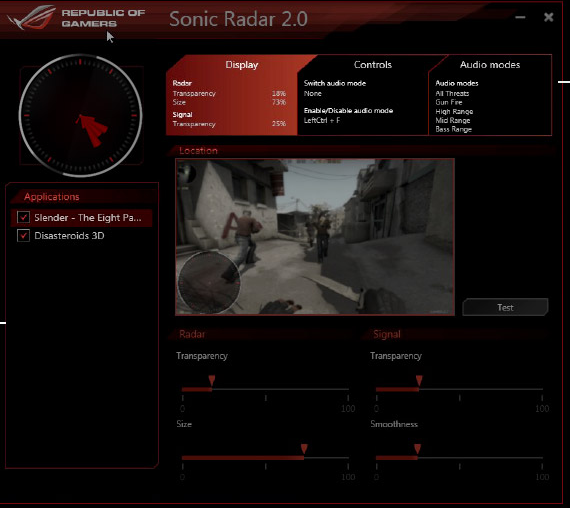The width and height of the screenshot is (570, 508).
Task: Click Gun Fire audio mode text
Action: (x=449, y=102)
